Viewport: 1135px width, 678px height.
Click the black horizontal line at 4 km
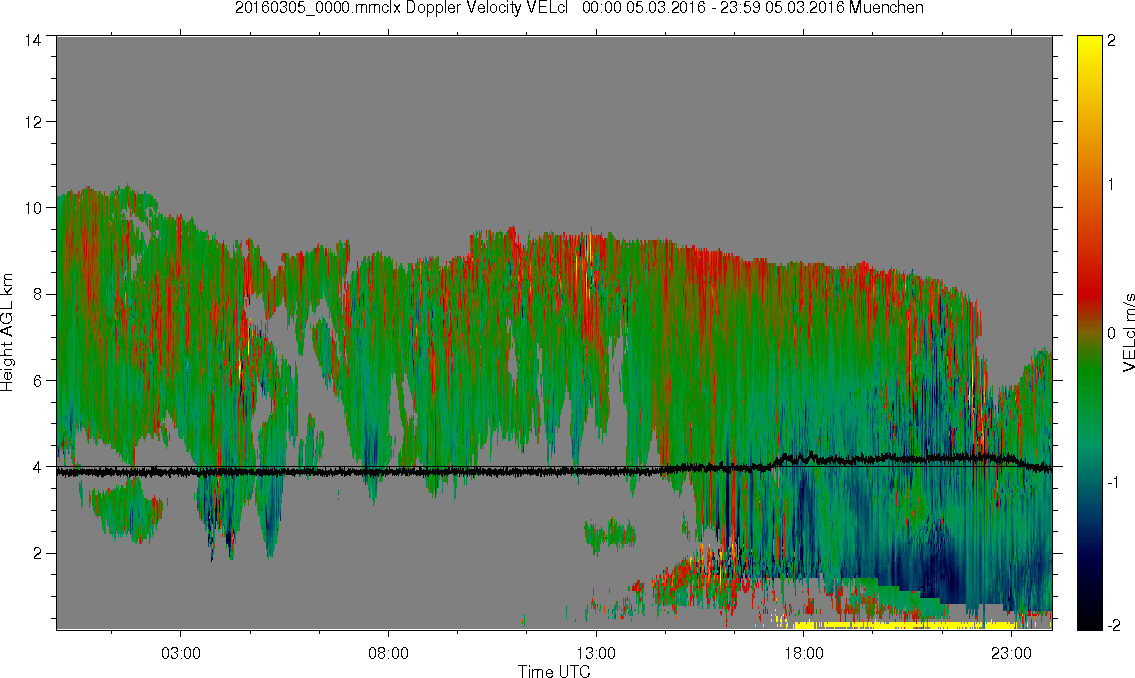point(554,467)
